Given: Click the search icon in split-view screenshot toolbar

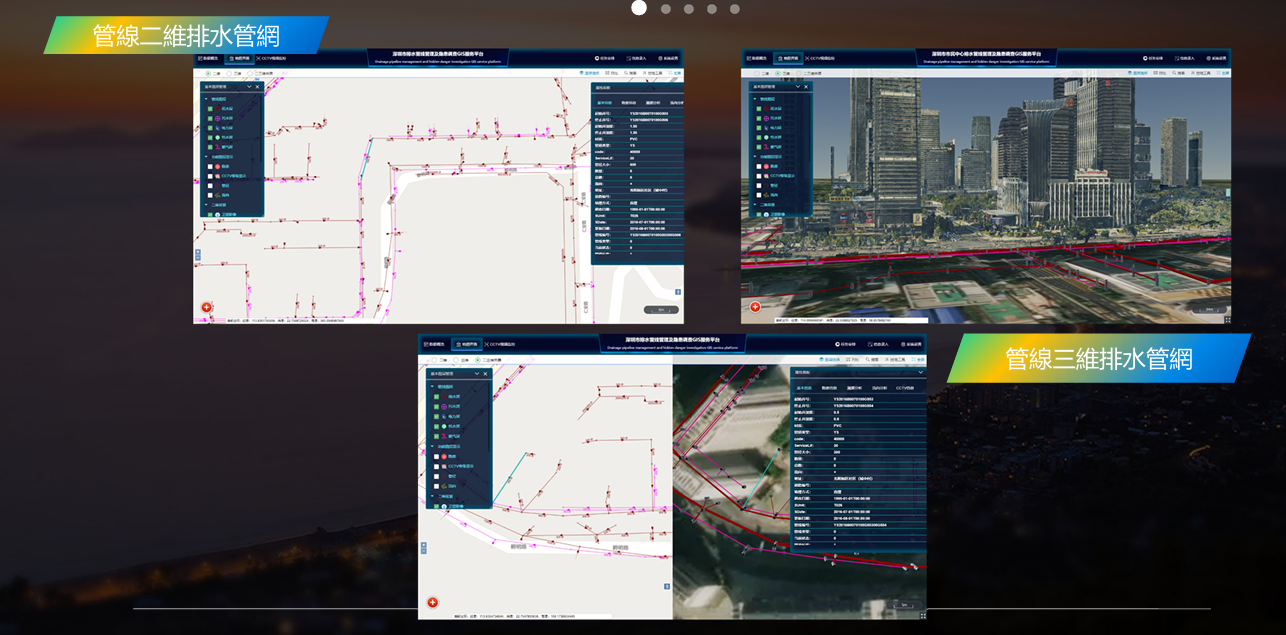Looking at the screenshot, I should pyautogui.click(x=869, y=359).
